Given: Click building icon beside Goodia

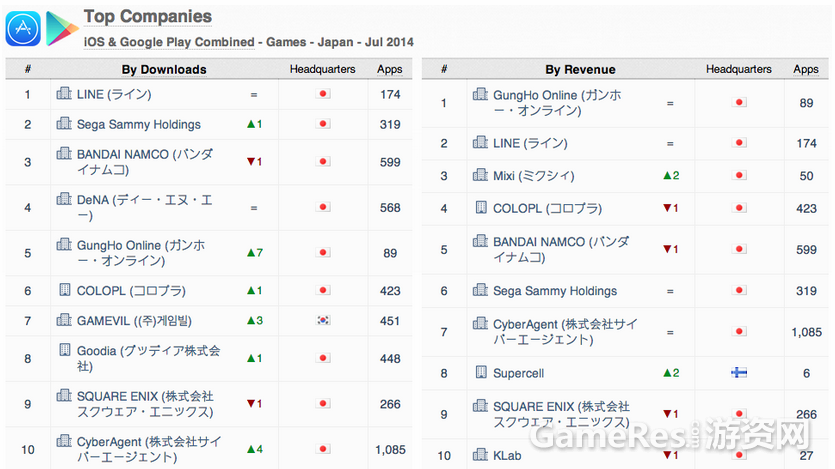Looking at the screenshot, I should point(64,349).
